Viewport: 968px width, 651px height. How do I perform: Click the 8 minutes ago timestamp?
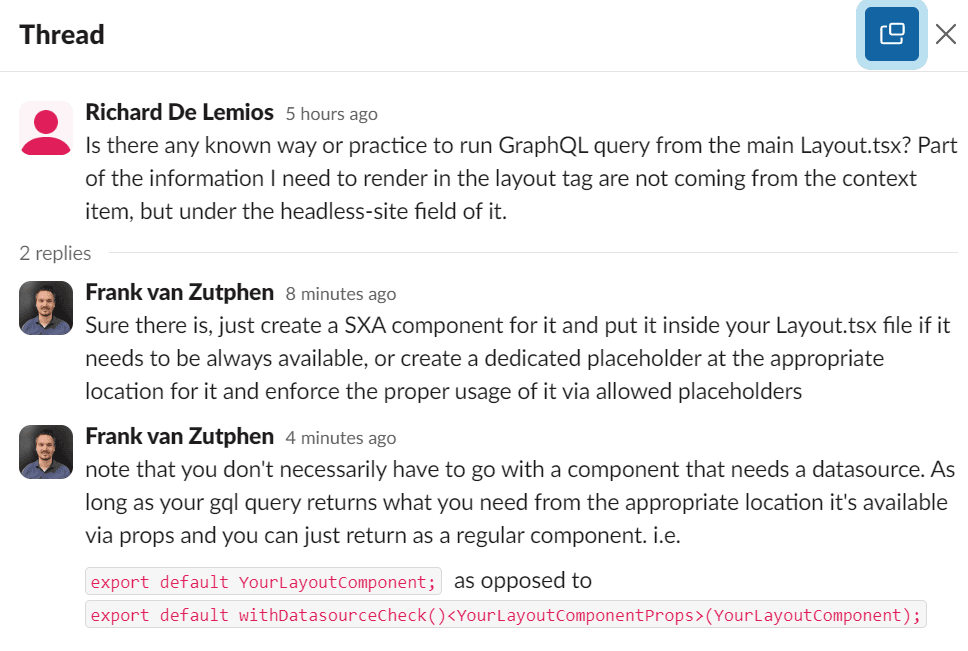(x=341, y=294)
